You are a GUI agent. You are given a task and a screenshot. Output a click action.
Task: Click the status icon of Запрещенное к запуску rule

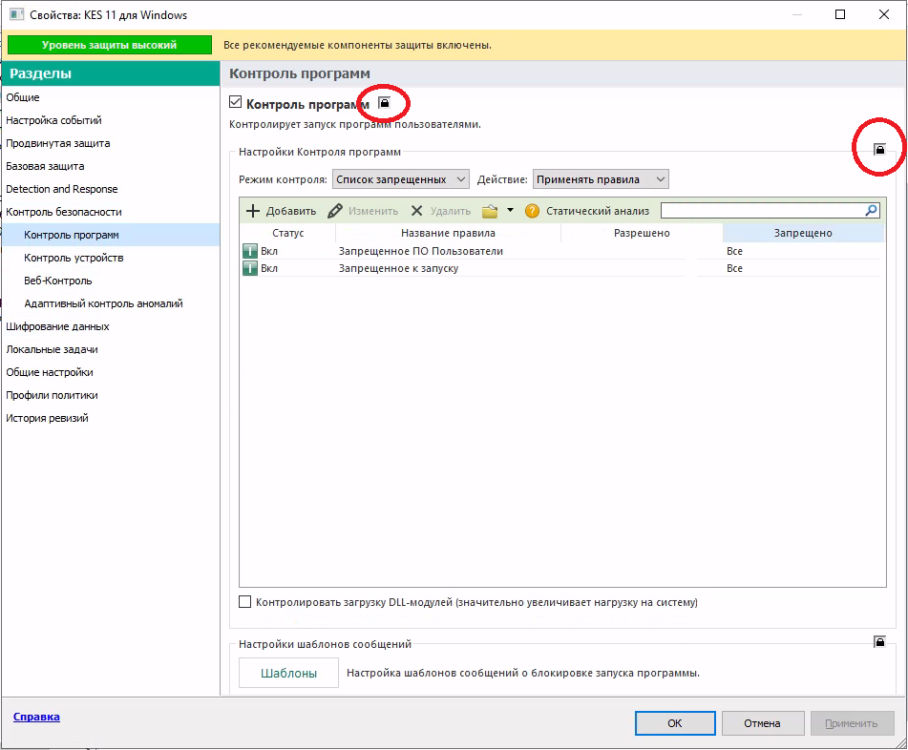coord(250,268)
